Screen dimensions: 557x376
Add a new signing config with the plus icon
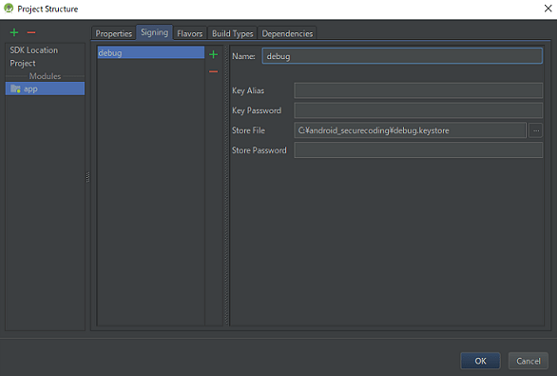tap(213, 54)
